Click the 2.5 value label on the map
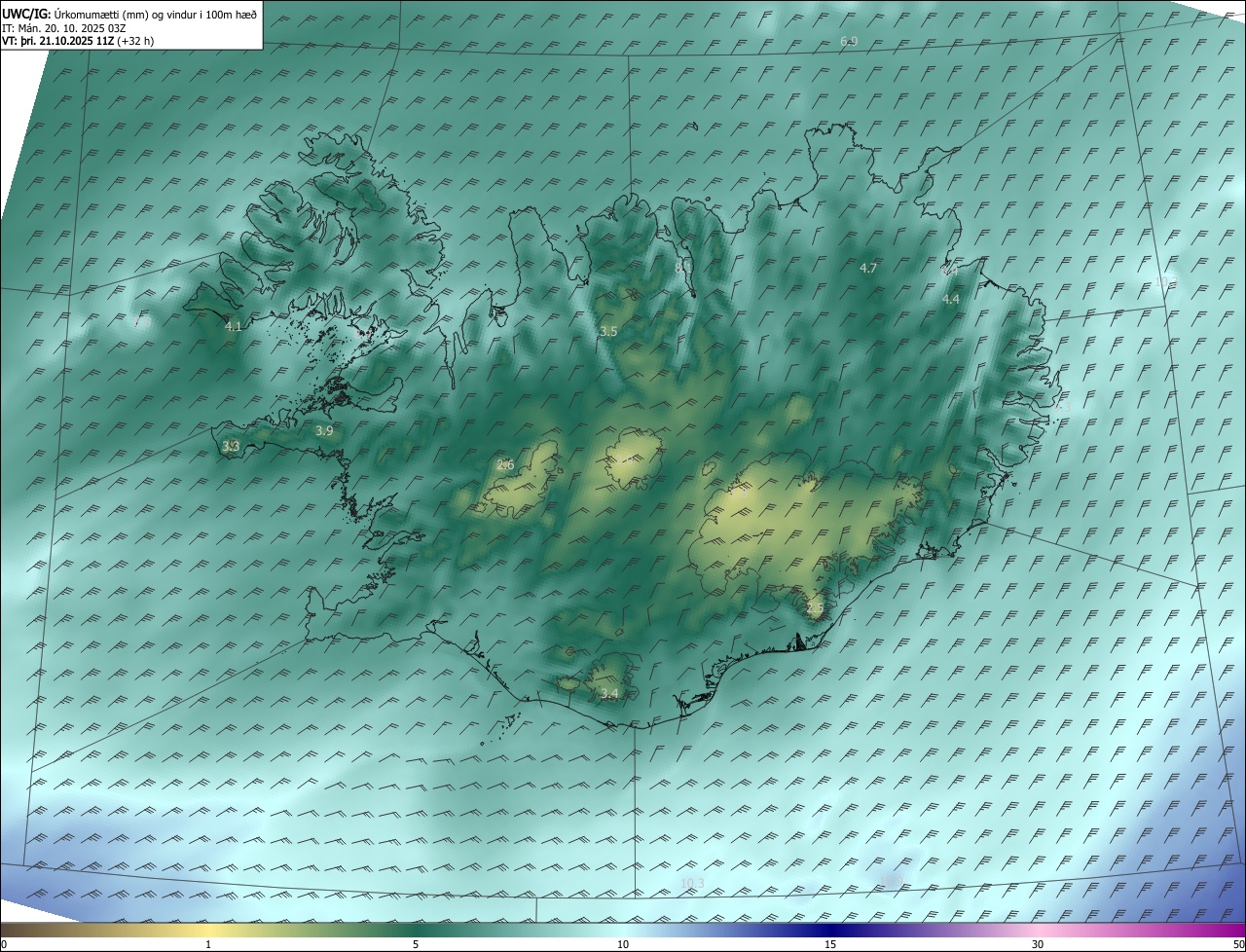 (x=815, y=608)
